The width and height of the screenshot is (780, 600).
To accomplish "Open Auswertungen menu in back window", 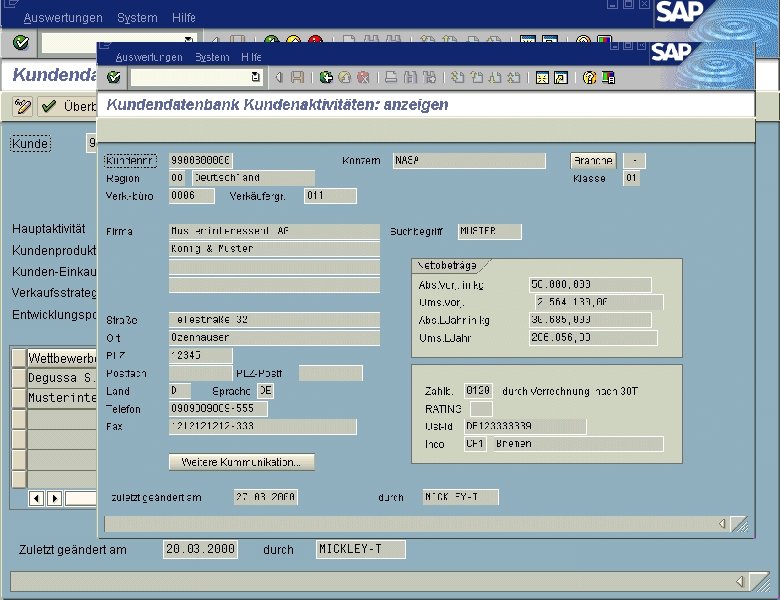I will 63,18.
